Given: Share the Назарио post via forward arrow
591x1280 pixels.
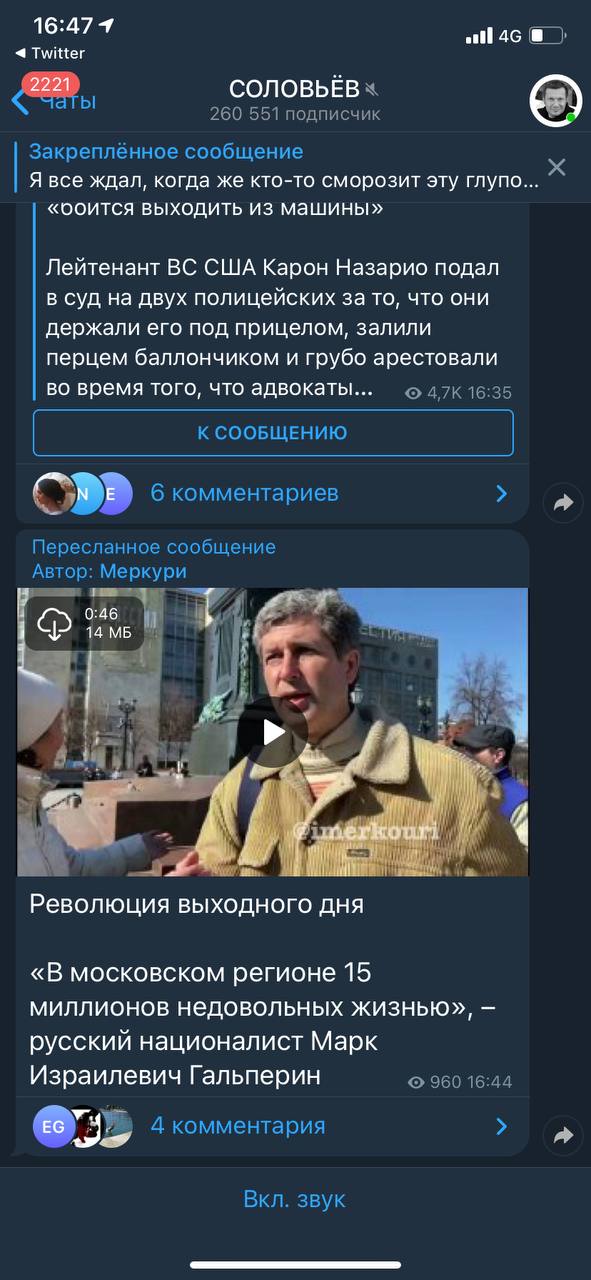Looking at the screenshot, I should click(563, 503).
